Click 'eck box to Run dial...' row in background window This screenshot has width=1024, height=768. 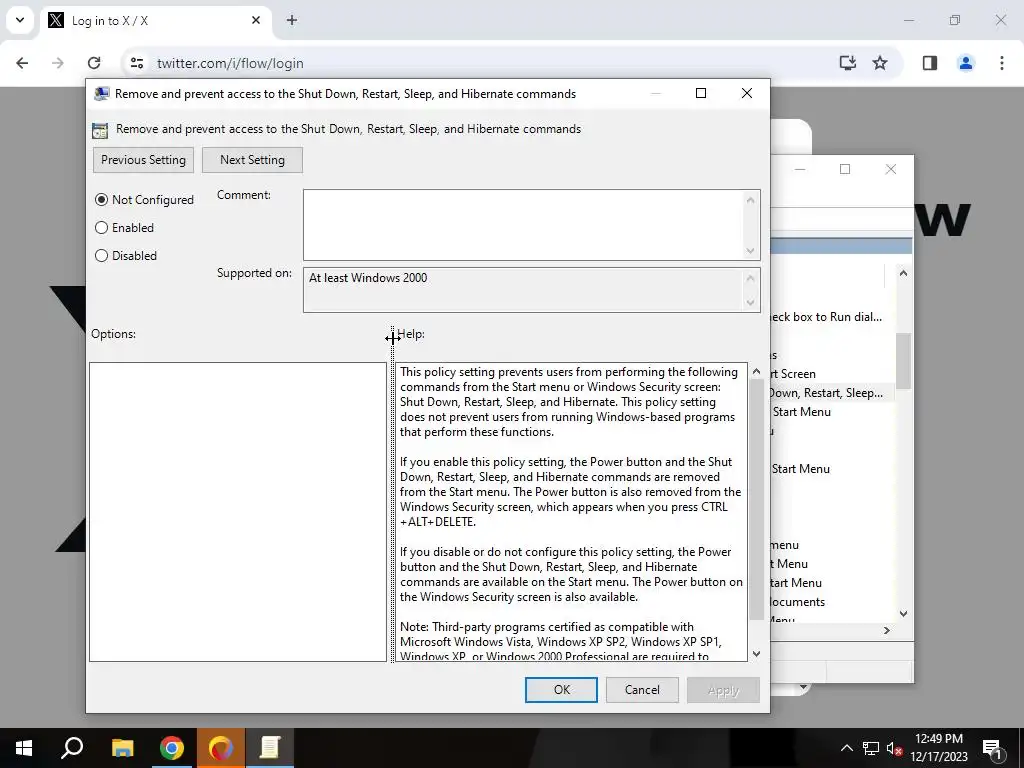coord(826,317)
